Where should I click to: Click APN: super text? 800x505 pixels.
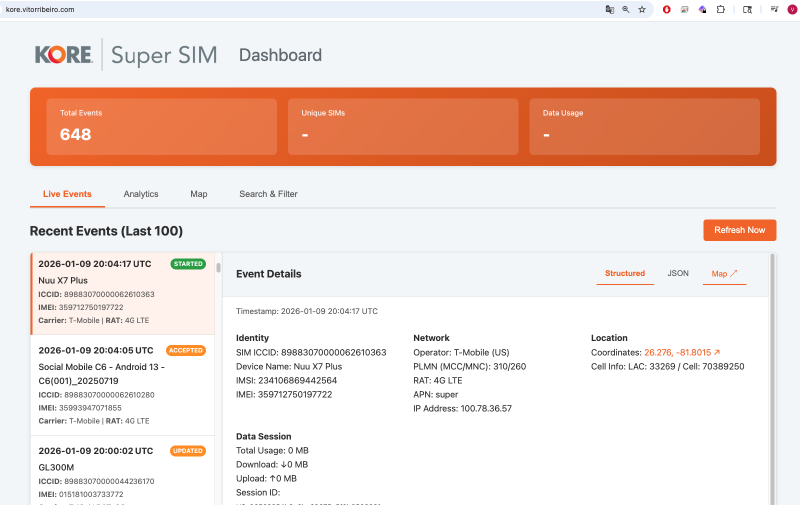pyautogui.click(x=436, y=394)
